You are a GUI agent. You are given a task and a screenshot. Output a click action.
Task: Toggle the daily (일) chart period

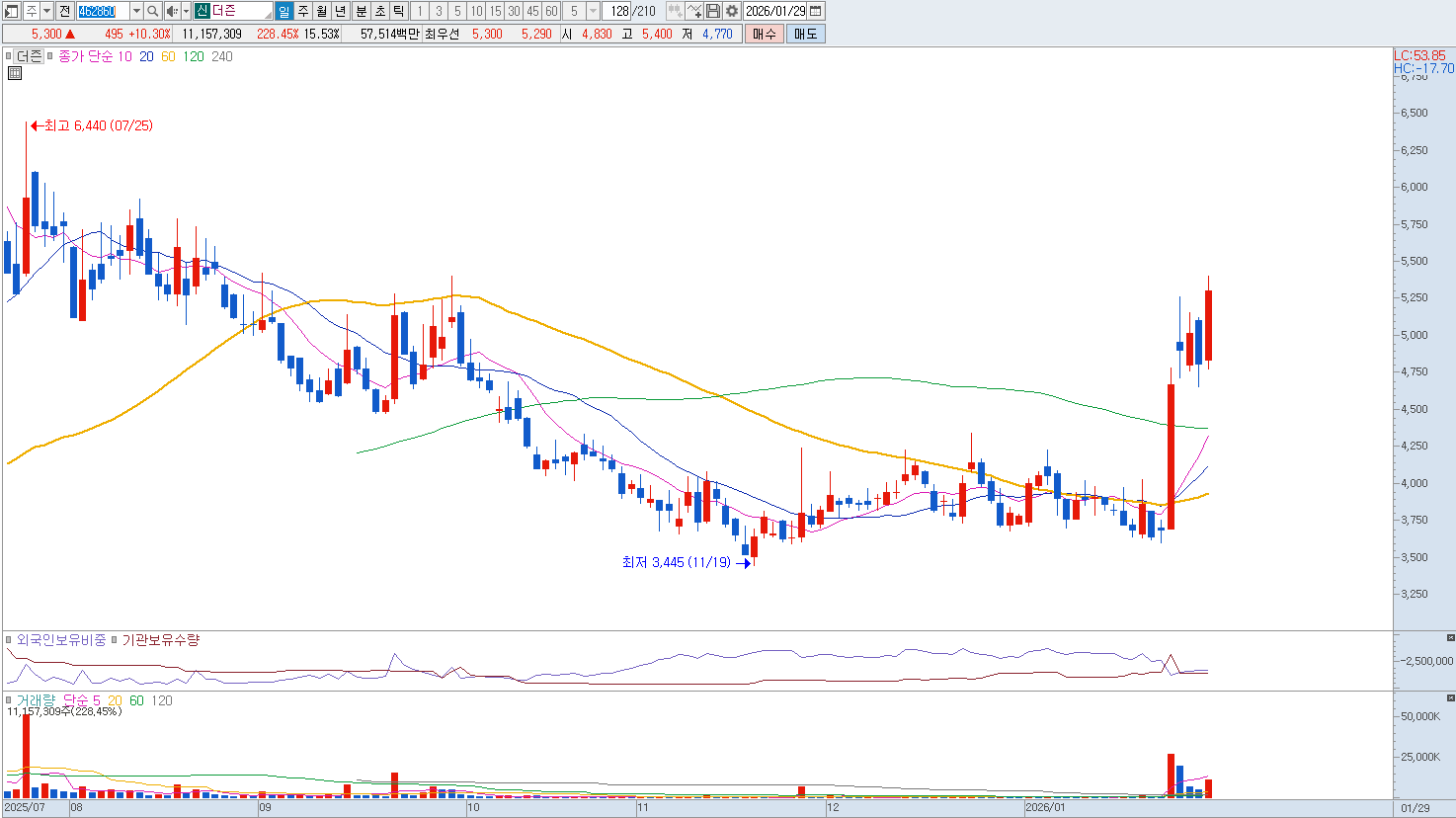pos(283,11)
